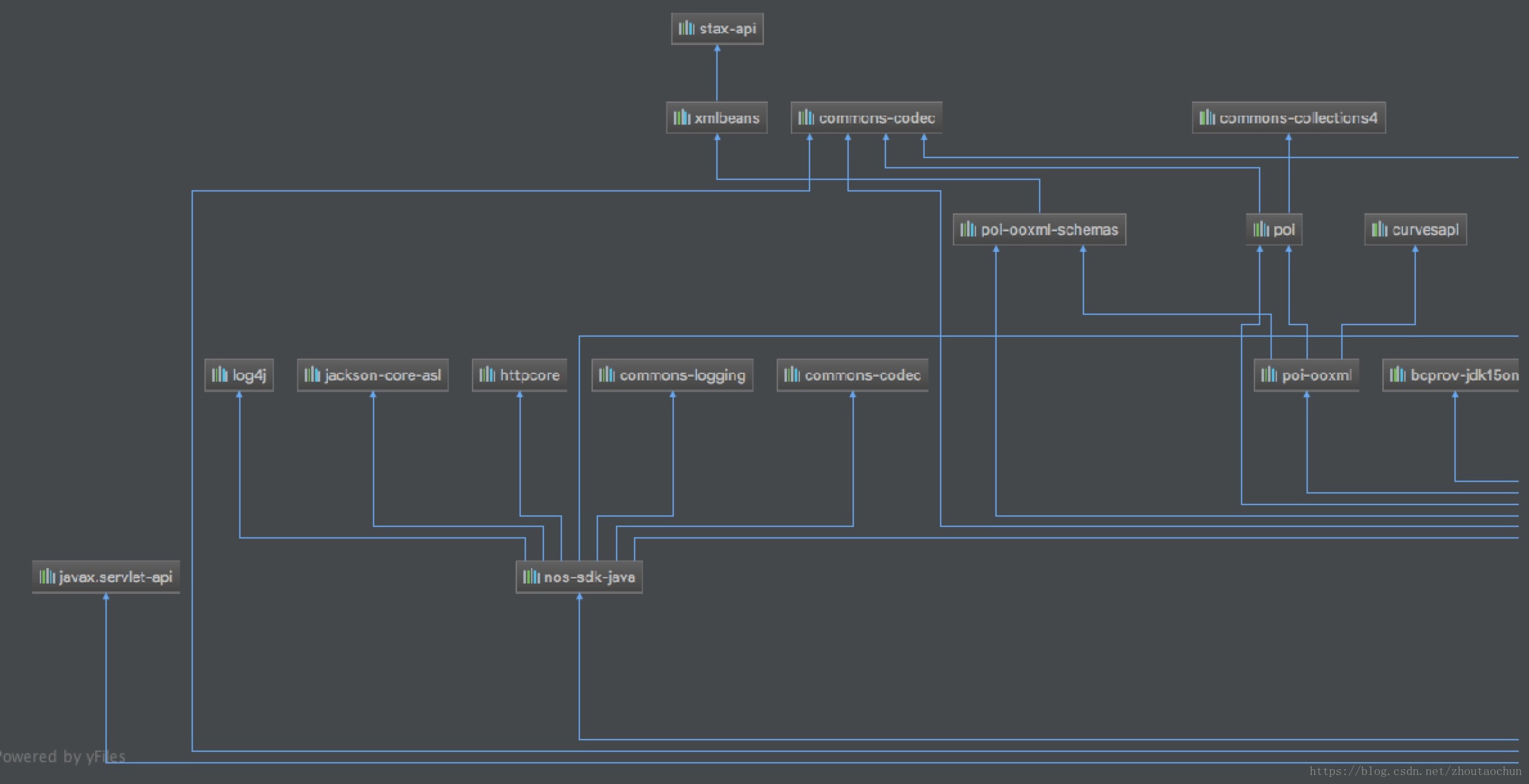Viewport: 1529px width, 784px height.
Task: Select the jackson-core-asl node
Action: point(372,375)
